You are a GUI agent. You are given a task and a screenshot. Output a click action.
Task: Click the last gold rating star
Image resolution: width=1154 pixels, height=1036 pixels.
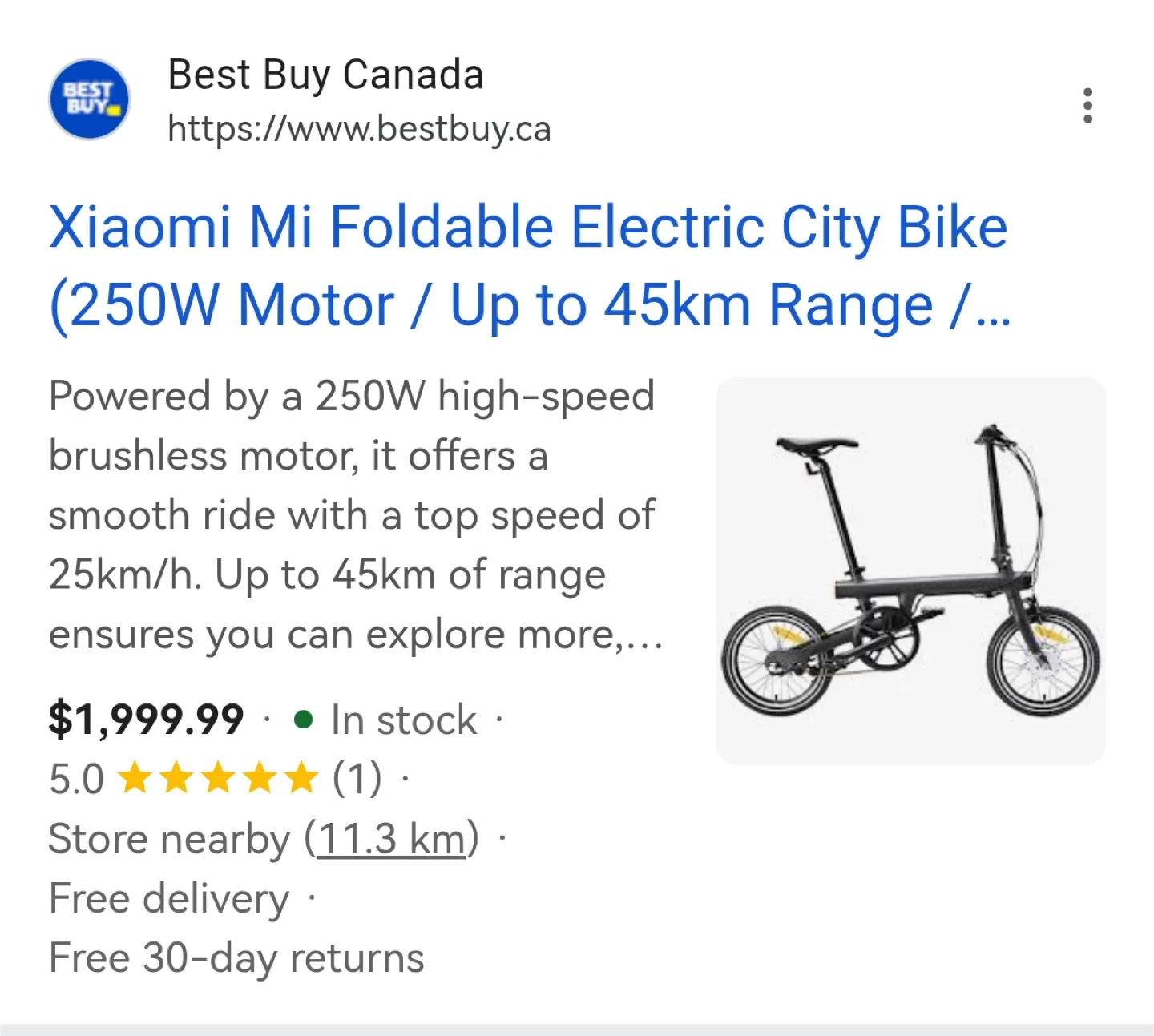pyautogui.click(x=301, y=779)
